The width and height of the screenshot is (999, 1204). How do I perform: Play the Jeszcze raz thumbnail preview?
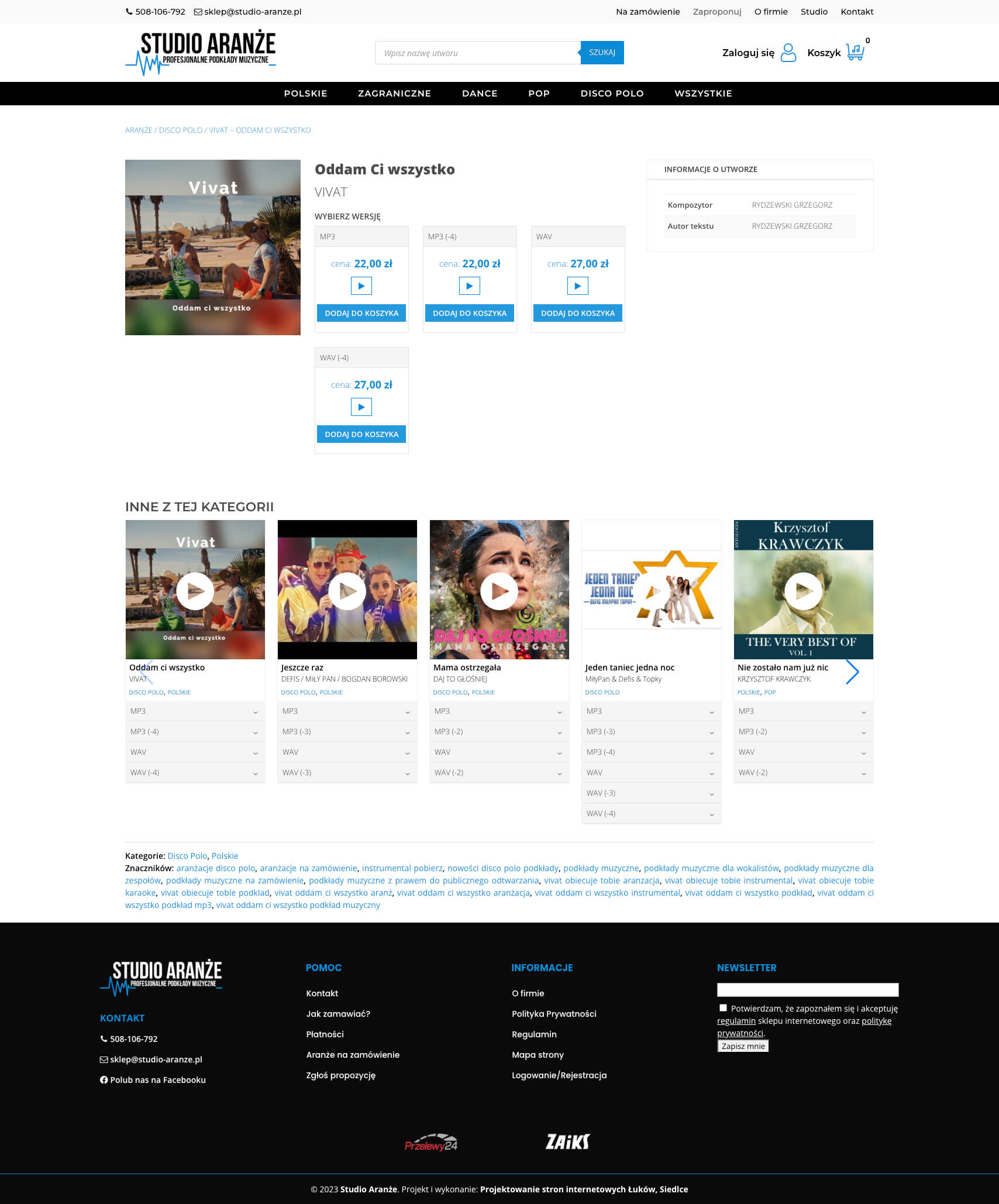click(347, 591)
